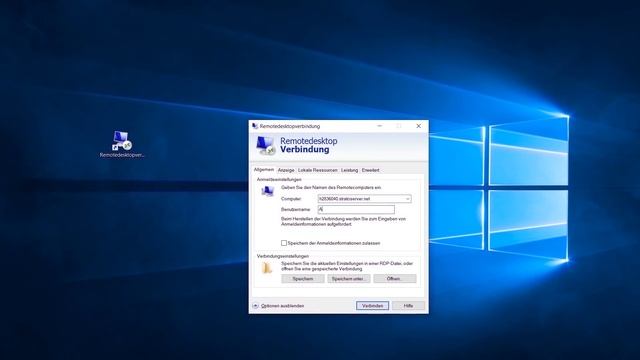Click the Optionen ausblenden link
640x360 pixels.
pos(282,306)
